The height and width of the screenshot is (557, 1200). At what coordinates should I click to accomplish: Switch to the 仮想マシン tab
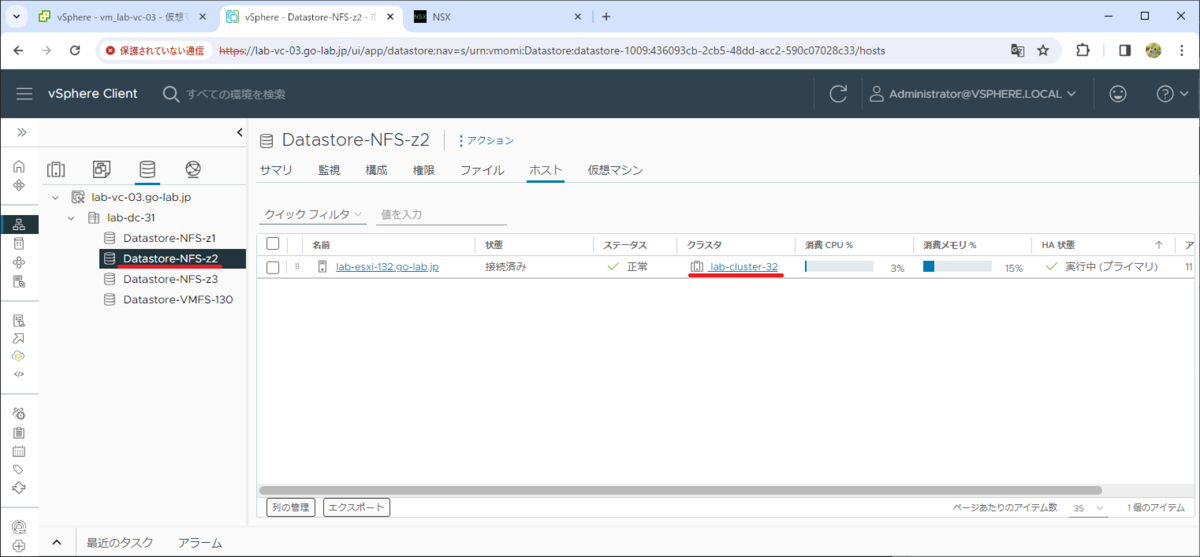tap(615, 170)
